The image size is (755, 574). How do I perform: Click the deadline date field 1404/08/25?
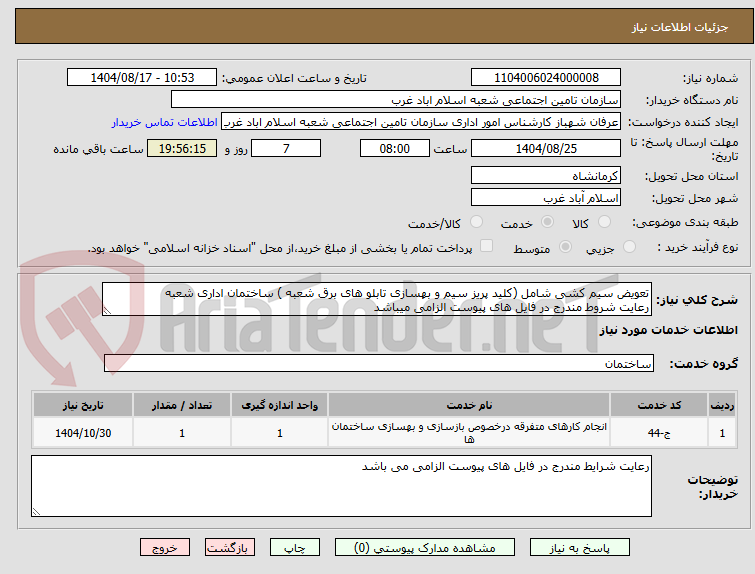546,148
